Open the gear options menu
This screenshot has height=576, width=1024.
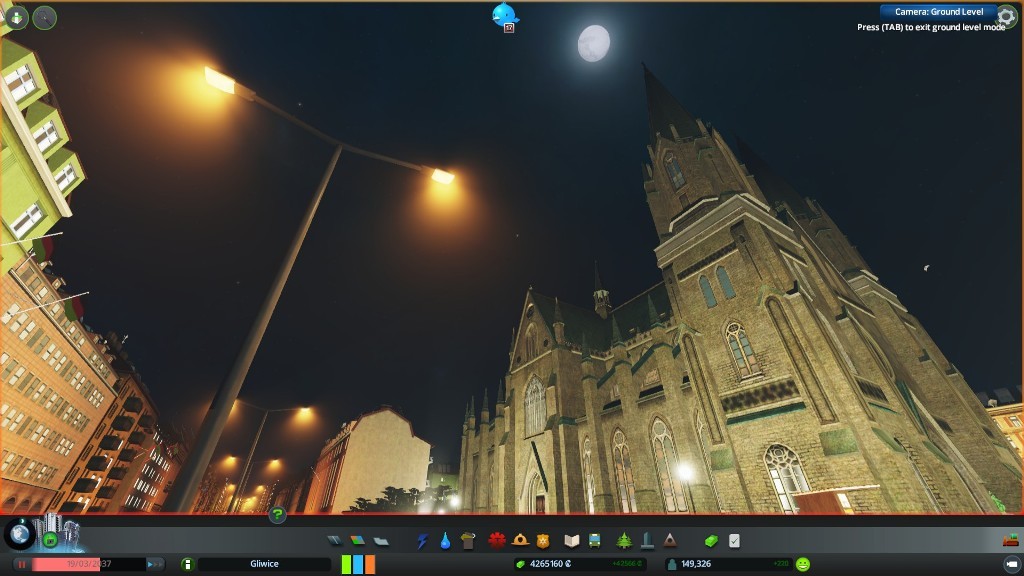coord(1006,18)
